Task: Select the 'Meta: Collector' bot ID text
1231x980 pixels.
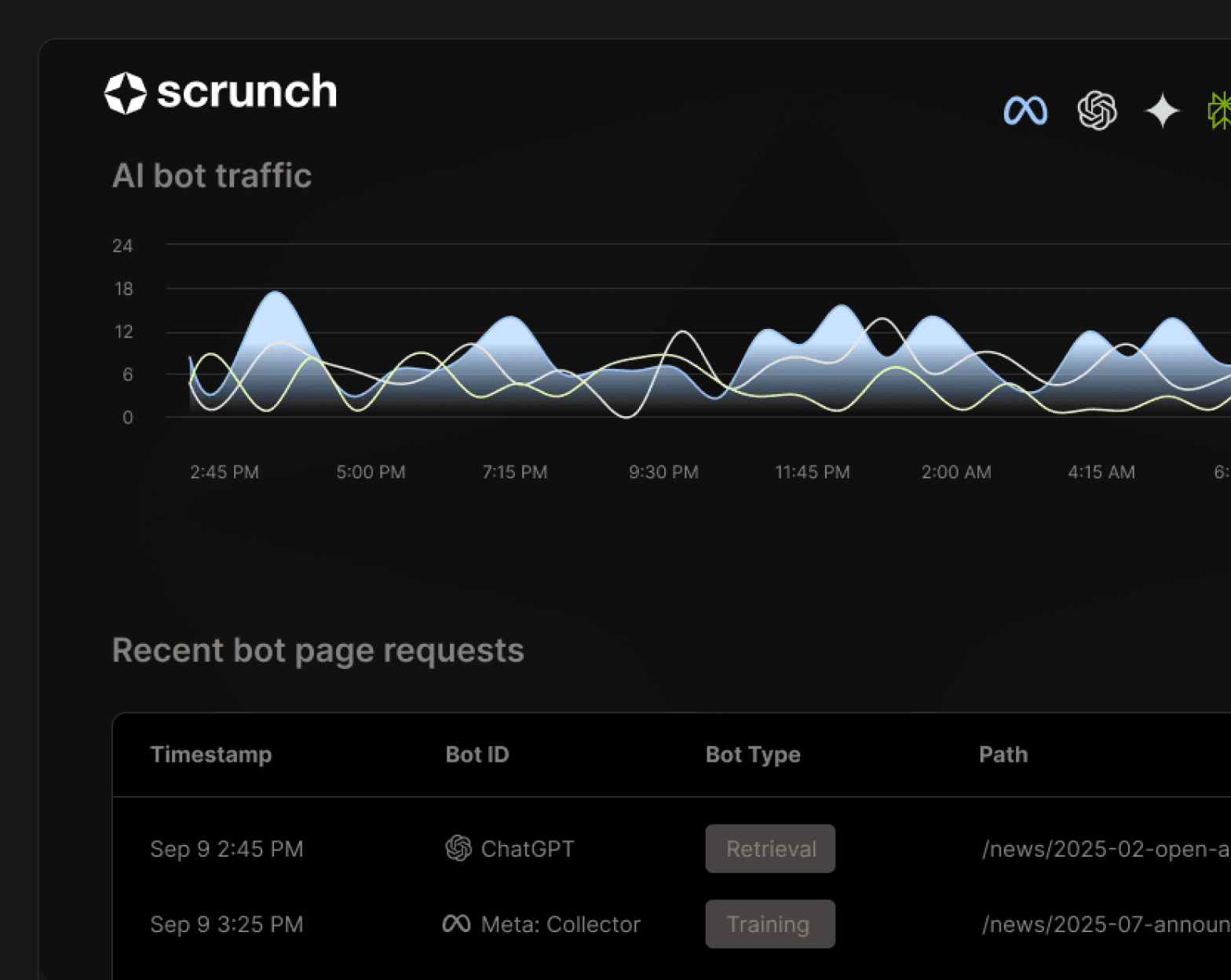Action: (561, 924)
